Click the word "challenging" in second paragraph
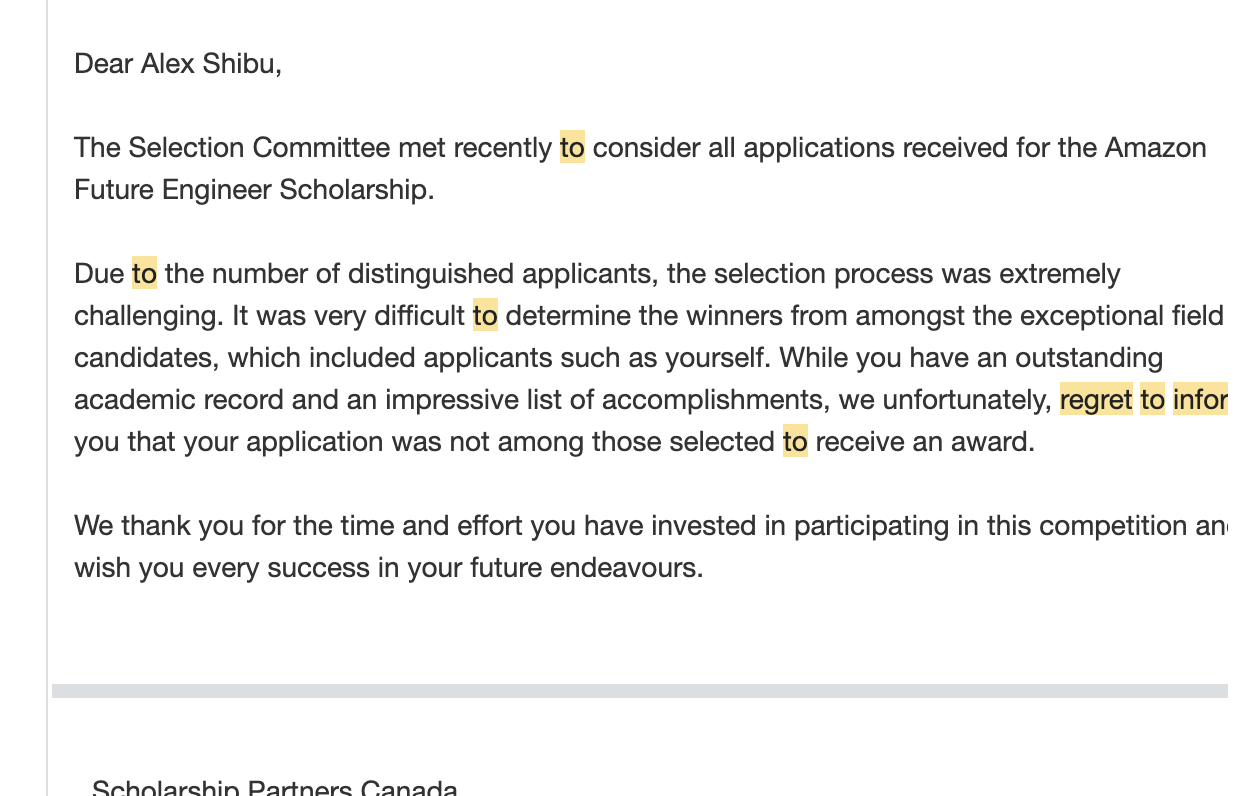Screen dimensions: 1260x796 [146, 316]
